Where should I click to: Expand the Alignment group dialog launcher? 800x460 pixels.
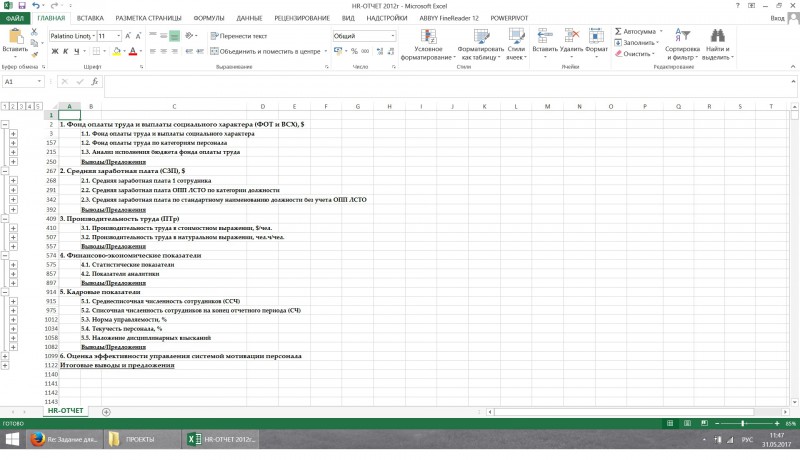coord(327,67)
